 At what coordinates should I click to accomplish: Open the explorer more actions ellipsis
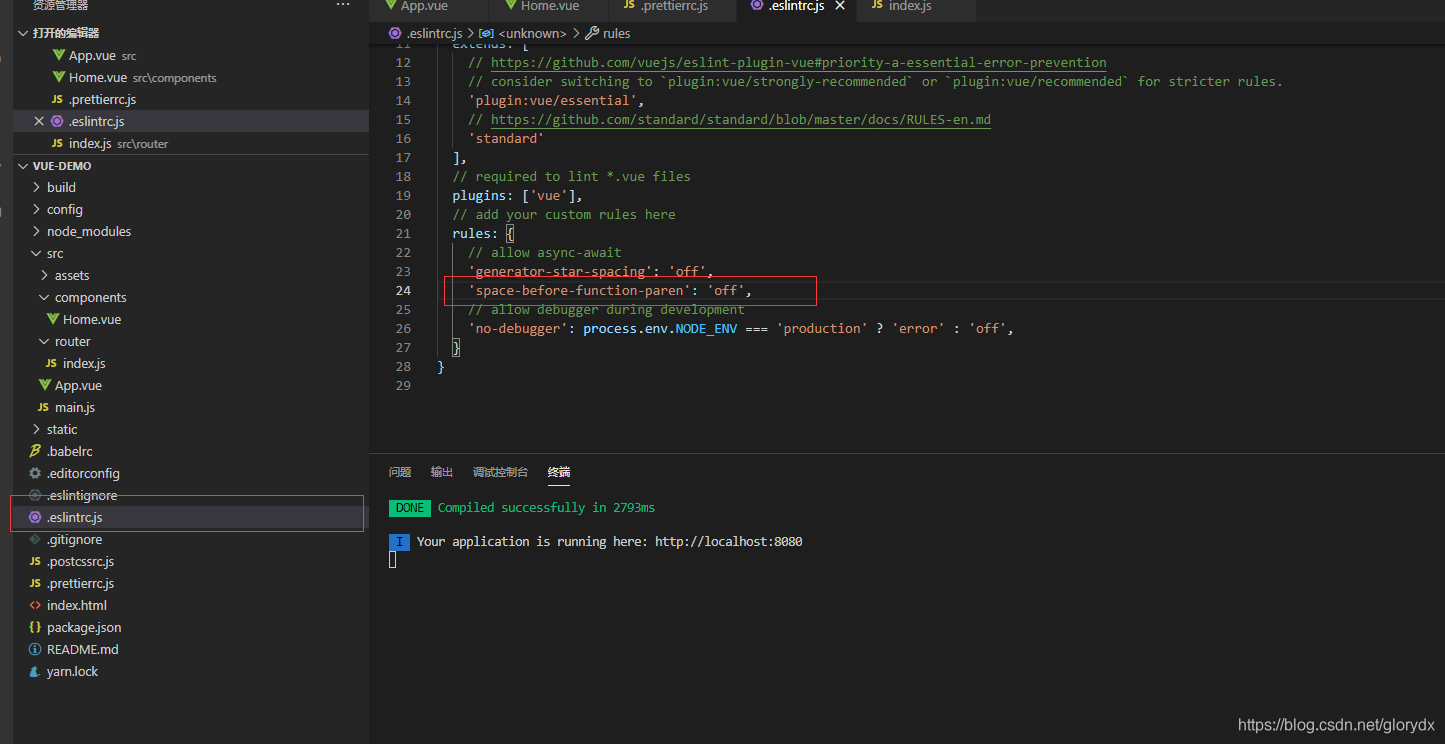coord(343,5)
